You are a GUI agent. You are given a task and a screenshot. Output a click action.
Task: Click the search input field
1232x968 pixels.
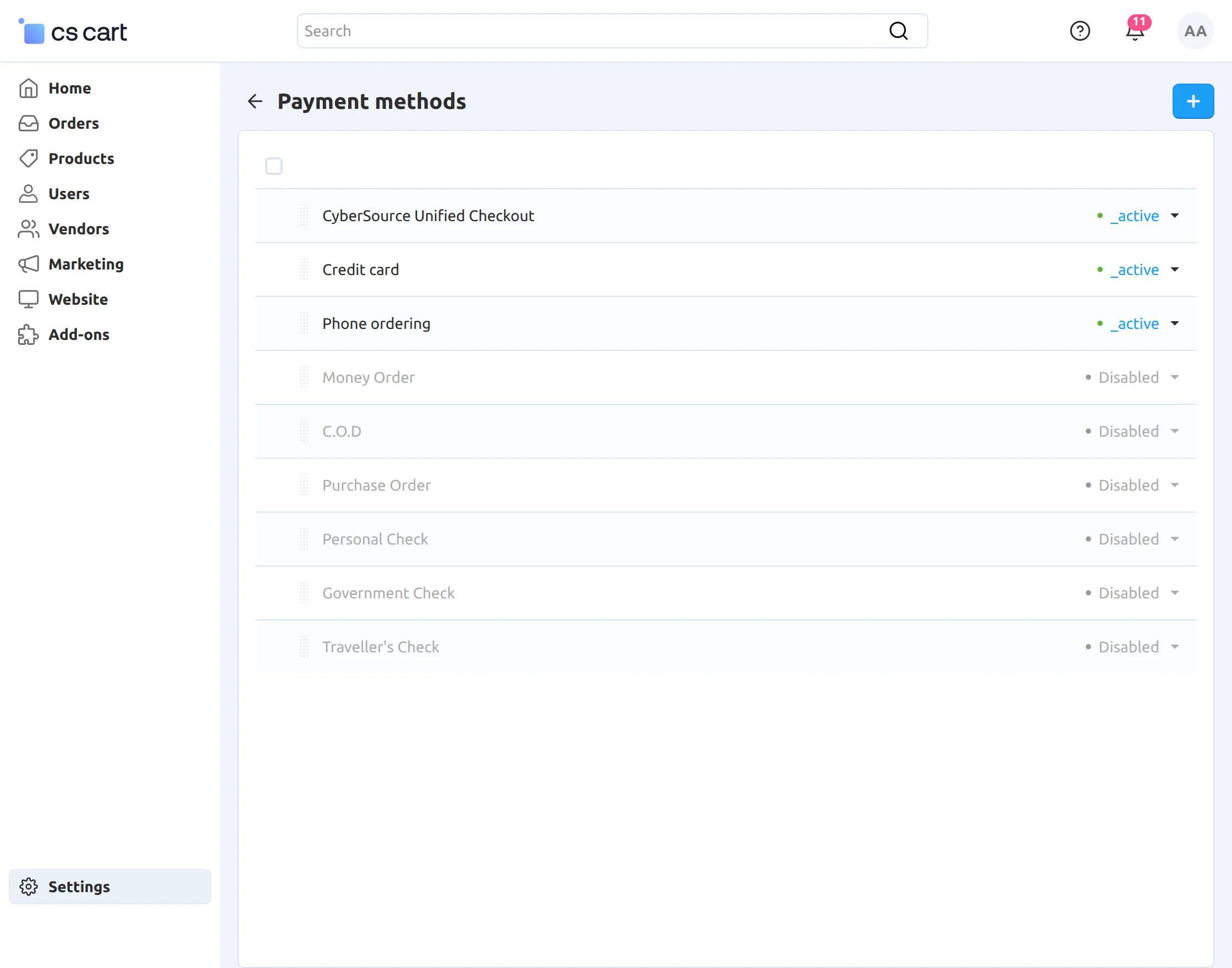(x=566, y=31)
